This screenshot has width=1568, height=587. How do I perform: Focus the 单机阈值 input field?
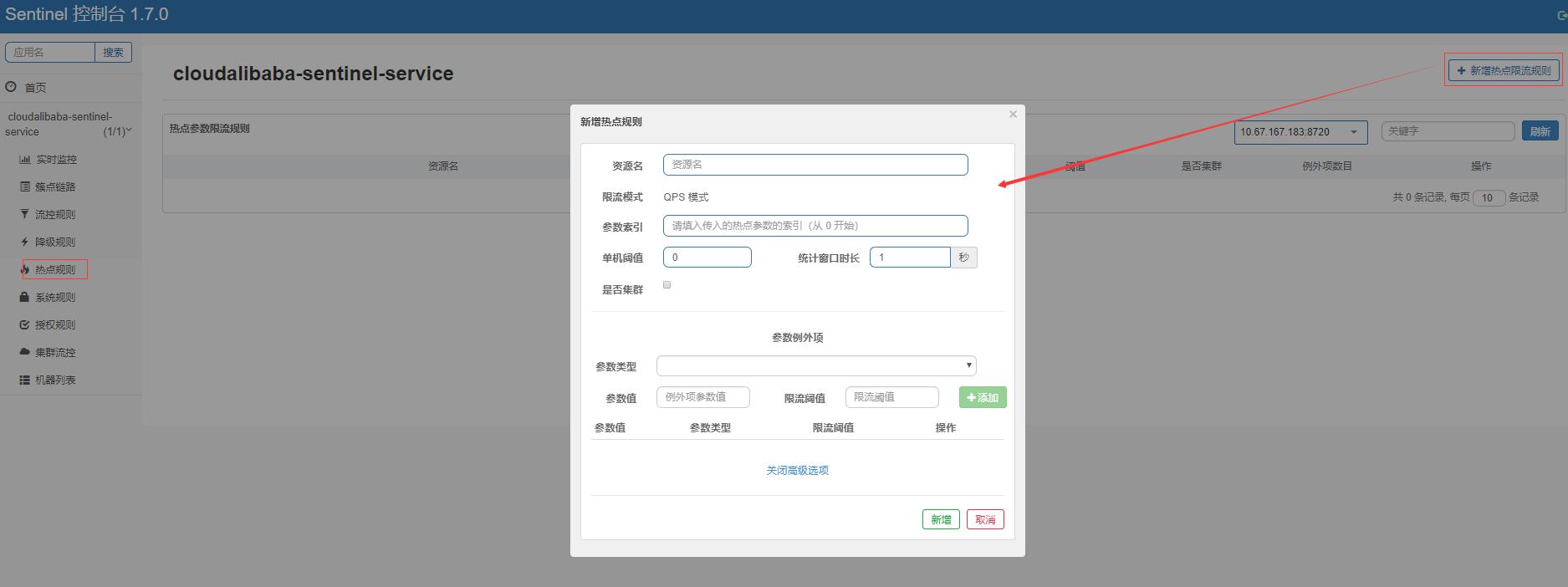click(707, 257)
